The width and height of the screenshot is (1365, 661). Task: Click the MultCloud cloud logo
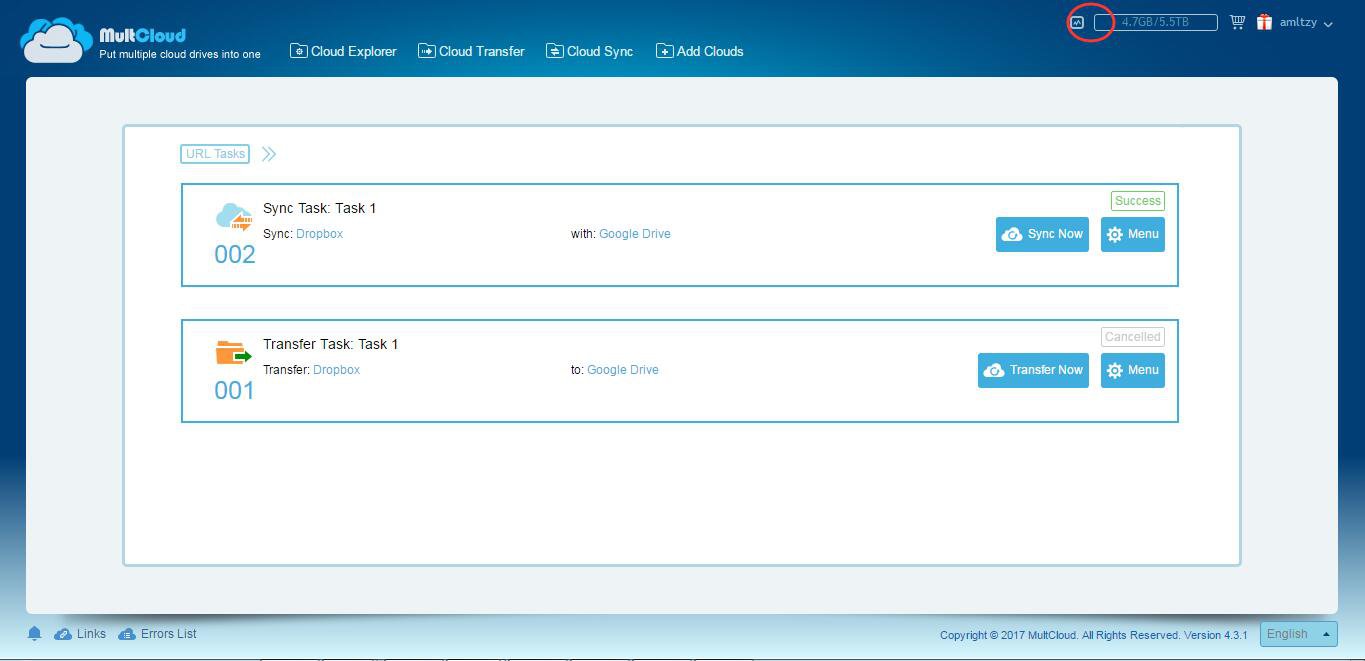tap(56, 41)
